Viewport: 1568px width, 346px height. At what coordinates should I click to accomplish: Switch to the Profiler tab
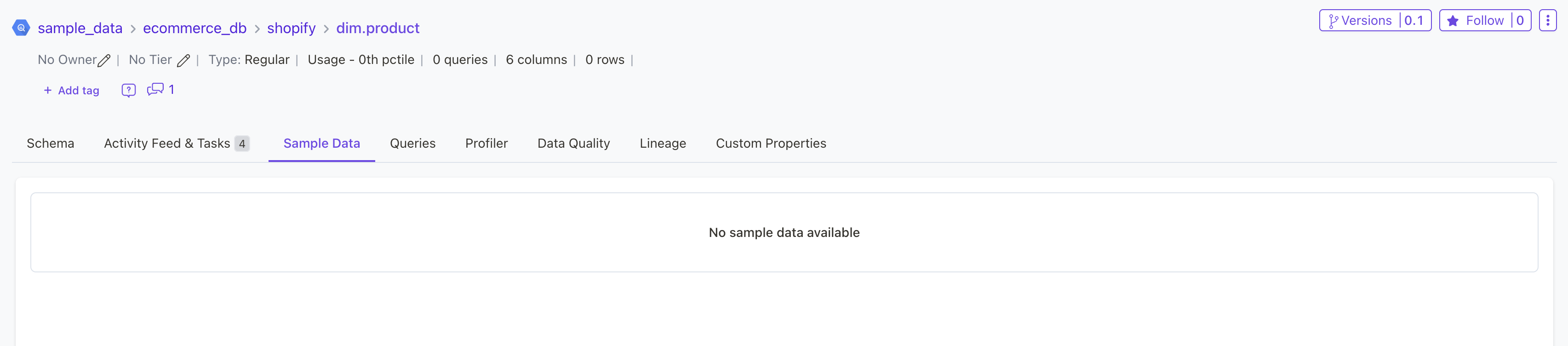click(x=486, y=143)
